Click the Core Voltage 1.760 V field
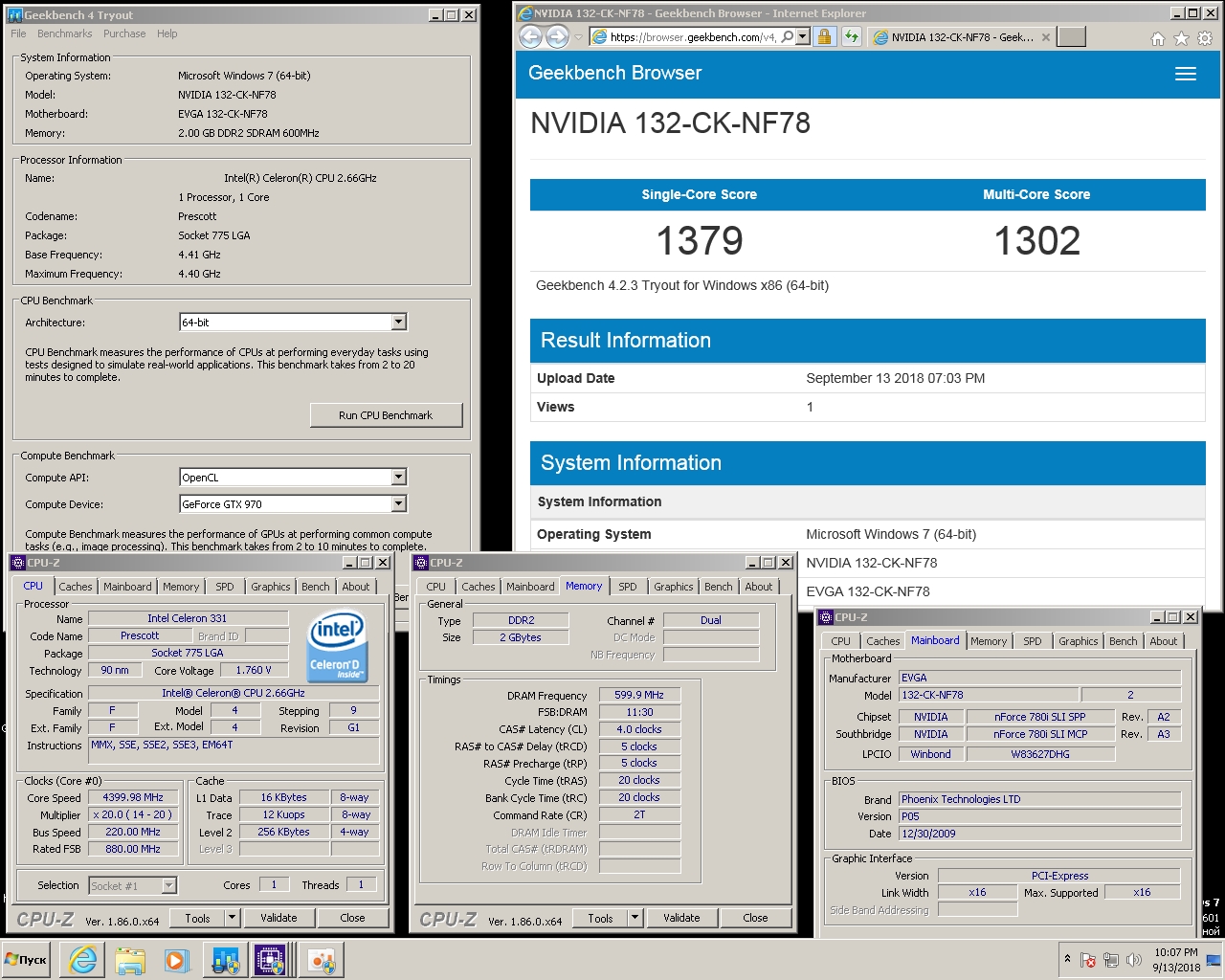 click(254, 670)
